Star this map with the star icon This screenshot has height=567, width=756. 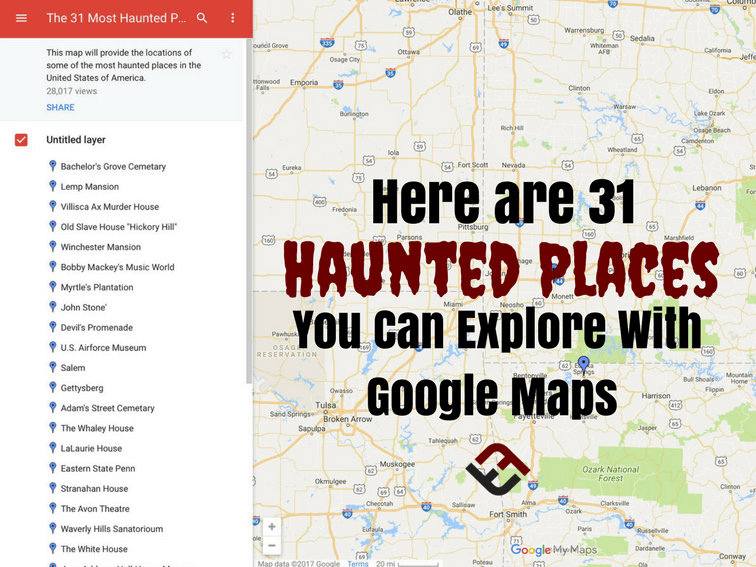pyautogui.click(x=227, y=54)
